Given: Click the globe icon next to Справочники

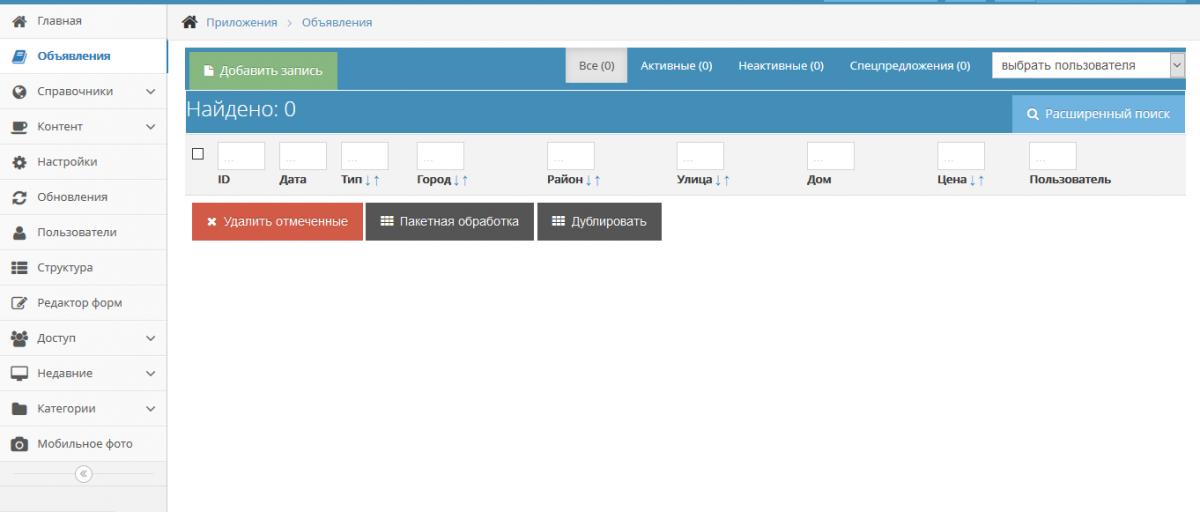Looking at the screenshot, I should (18, 91).
